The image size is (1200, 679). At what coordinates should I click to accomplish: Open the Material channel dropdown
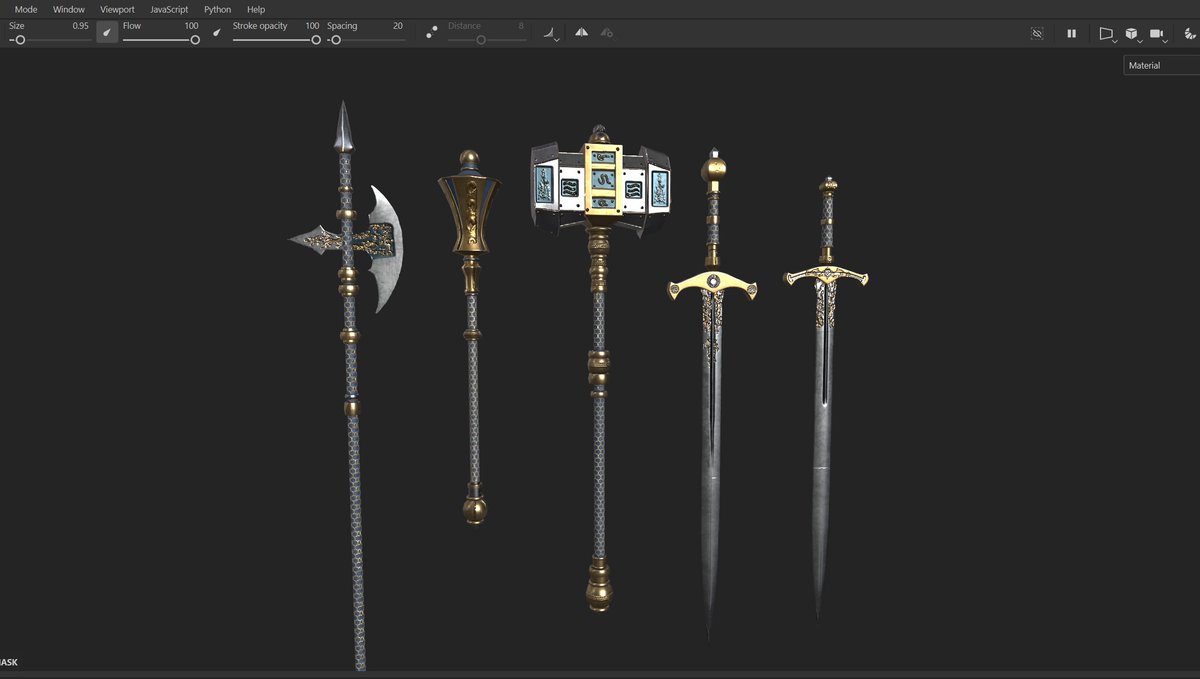pyautogui.click(x=1161, y=66)
